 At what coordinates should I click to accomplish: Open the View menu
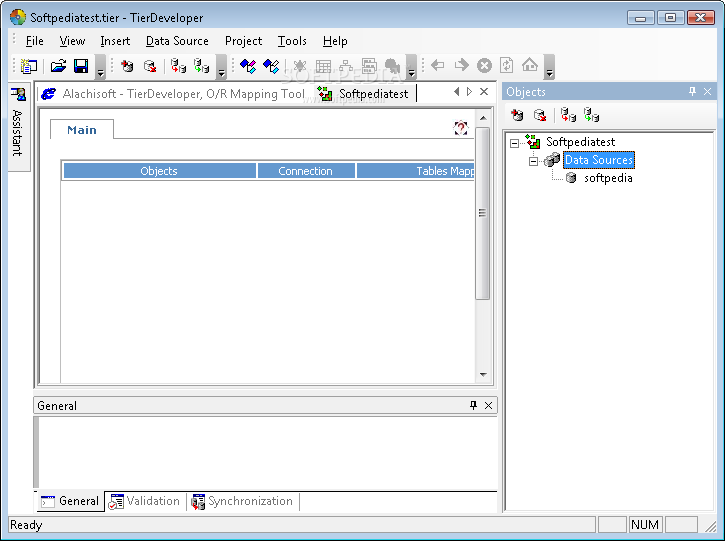click(72, 41)
